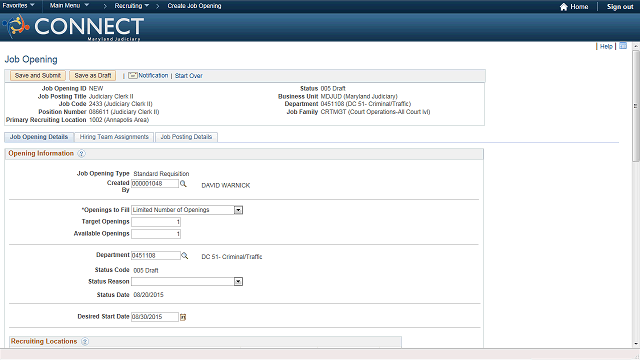Click the scrollbar up arrow
Screen dimensions: 640x360
636,47
